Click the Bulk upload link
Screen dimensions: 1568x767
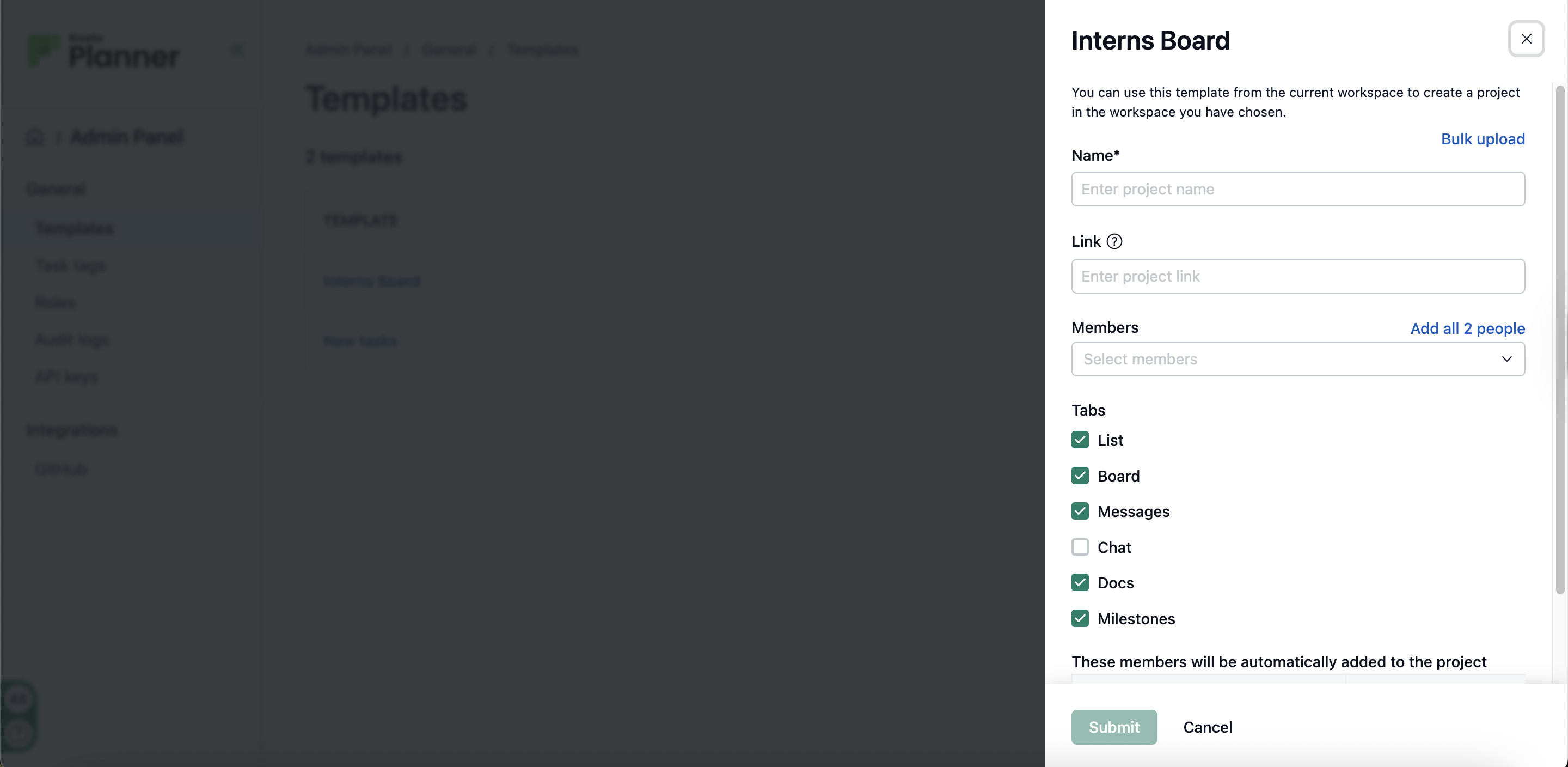tap(1483, 139)
